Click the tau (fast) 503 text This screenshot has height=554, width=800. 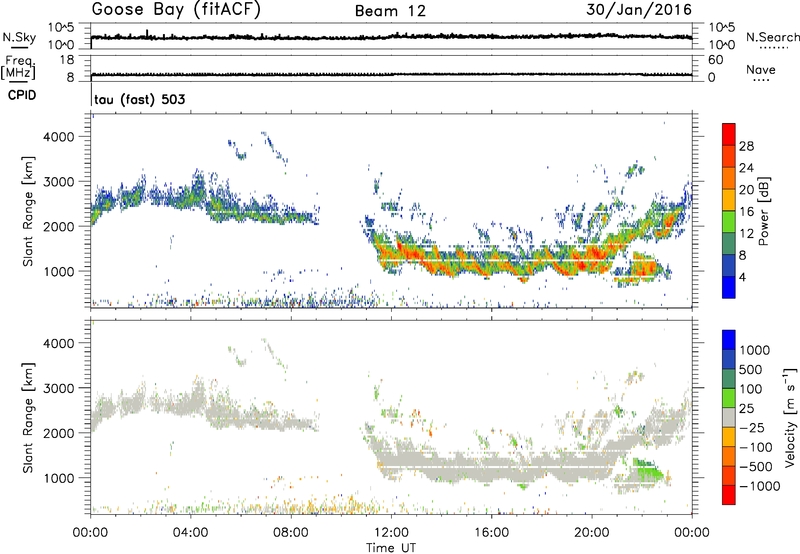pos(140,99)
